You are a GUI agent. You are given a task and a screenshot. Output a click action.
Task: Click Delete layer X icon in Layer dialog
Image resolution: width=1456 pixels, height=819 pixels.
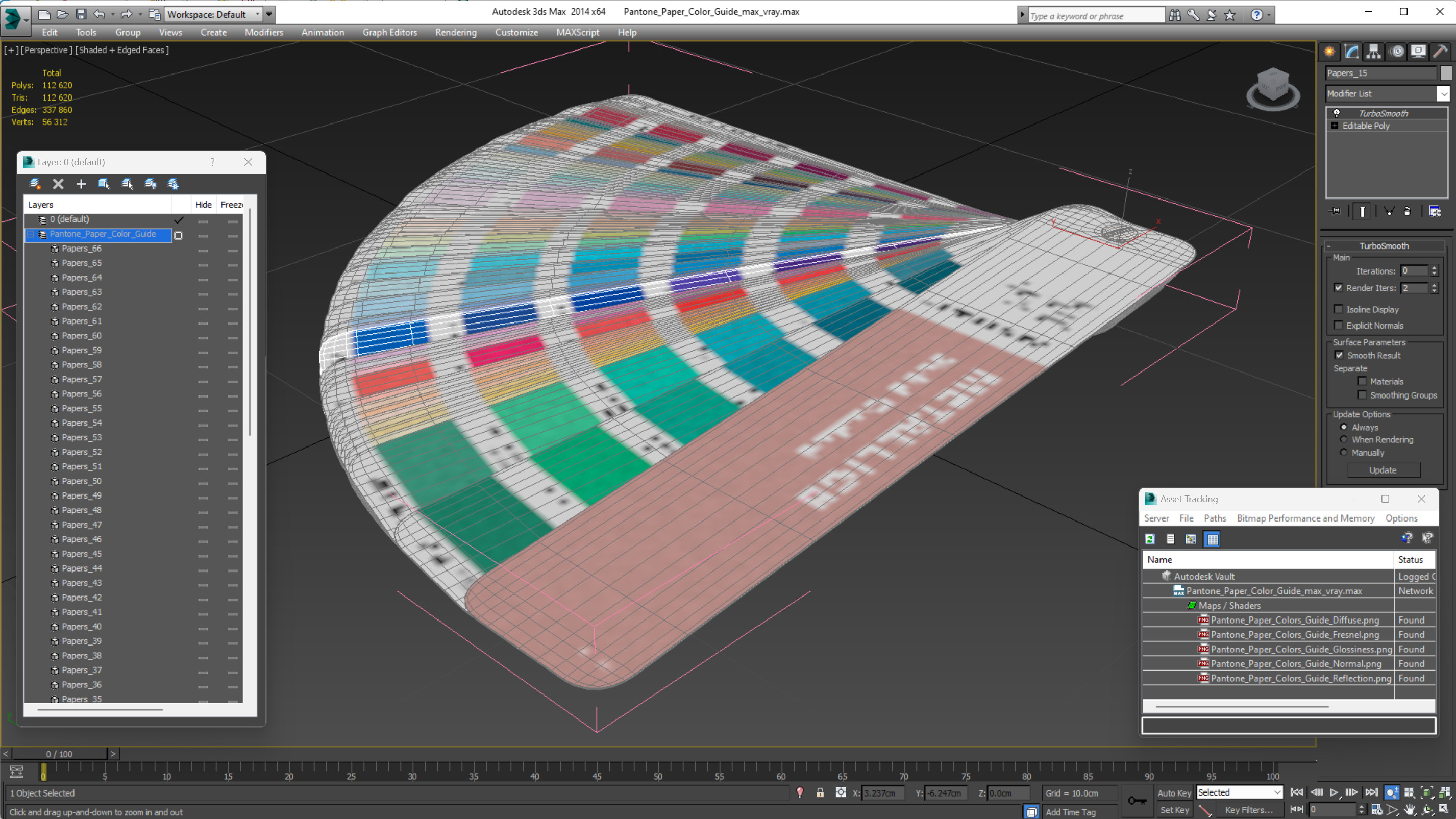pos(58,184)
